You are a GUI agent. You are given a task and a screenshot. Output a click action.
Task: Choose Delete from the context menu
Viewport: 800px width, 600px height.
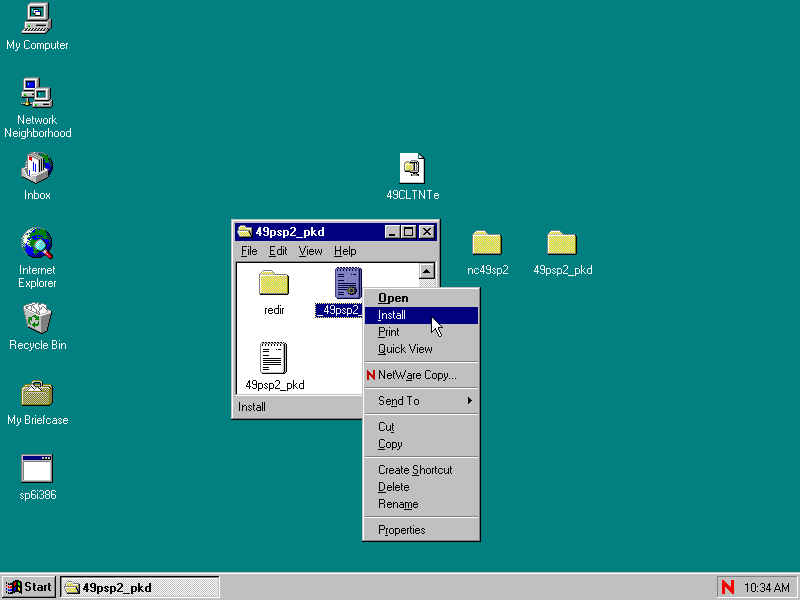point(421,487)
